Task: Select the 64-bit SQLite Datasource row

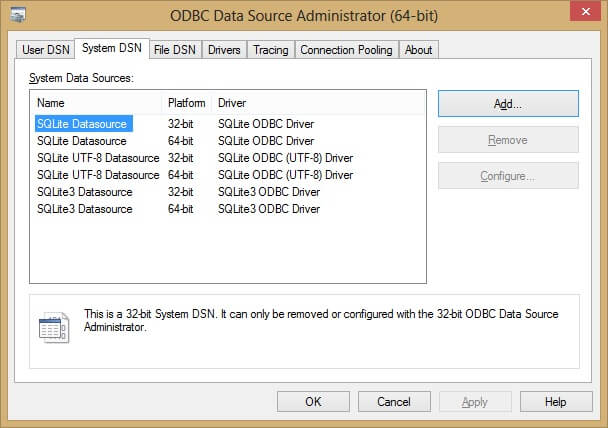Action: (x=82, y=141)
